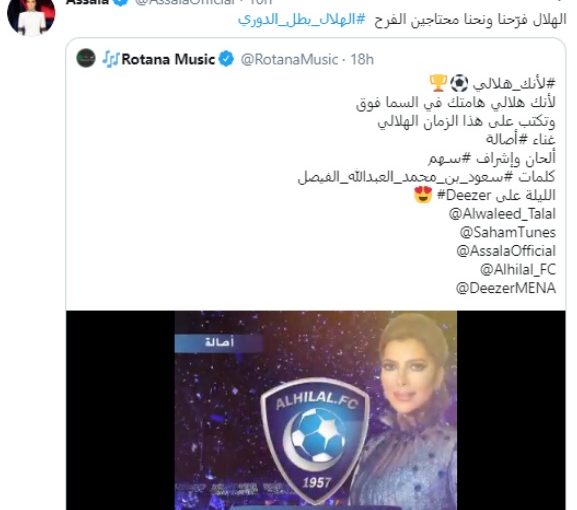Click Assala's blue verified badge

[x=120, y=2]
